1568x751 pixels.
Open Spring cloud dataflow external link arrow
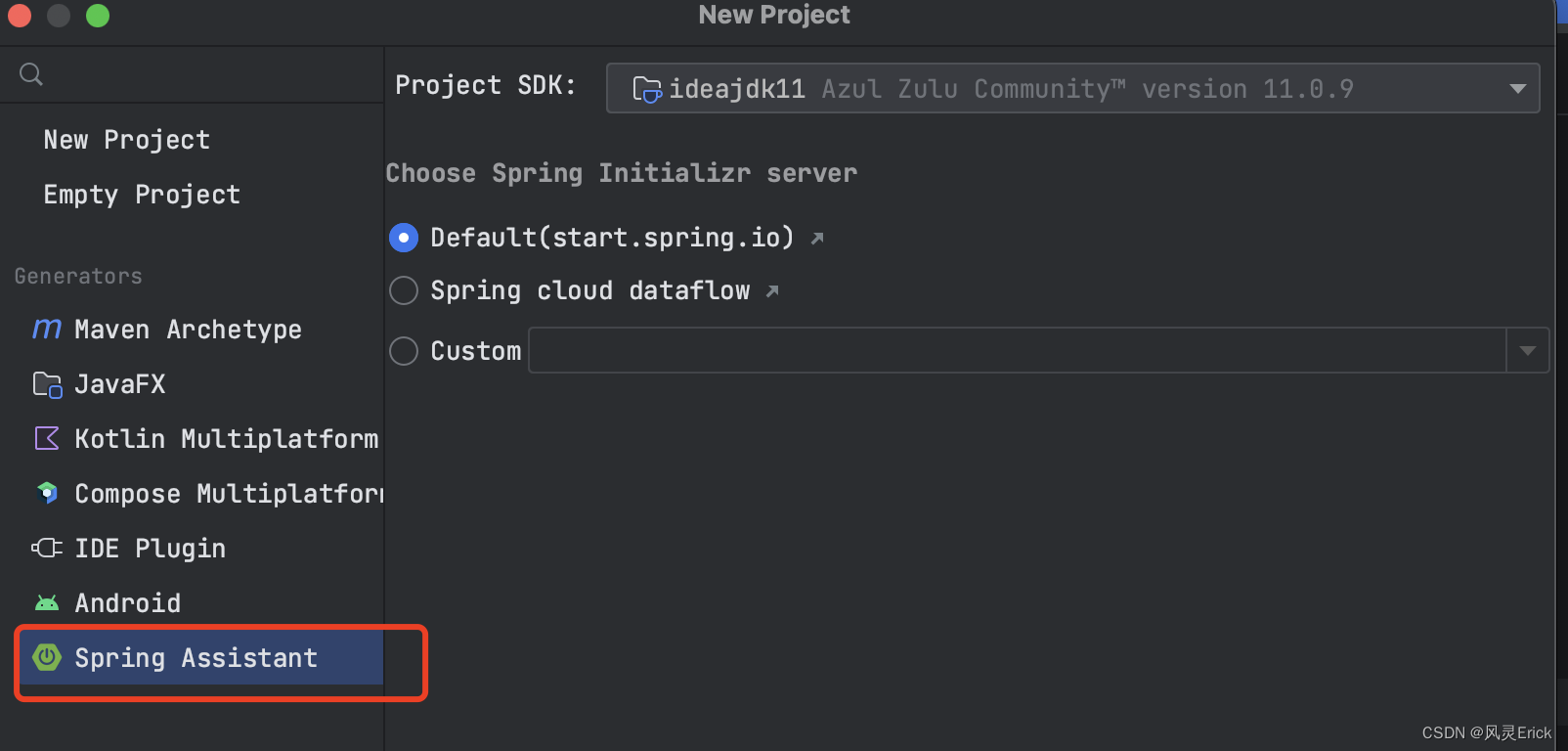(772, 290)
